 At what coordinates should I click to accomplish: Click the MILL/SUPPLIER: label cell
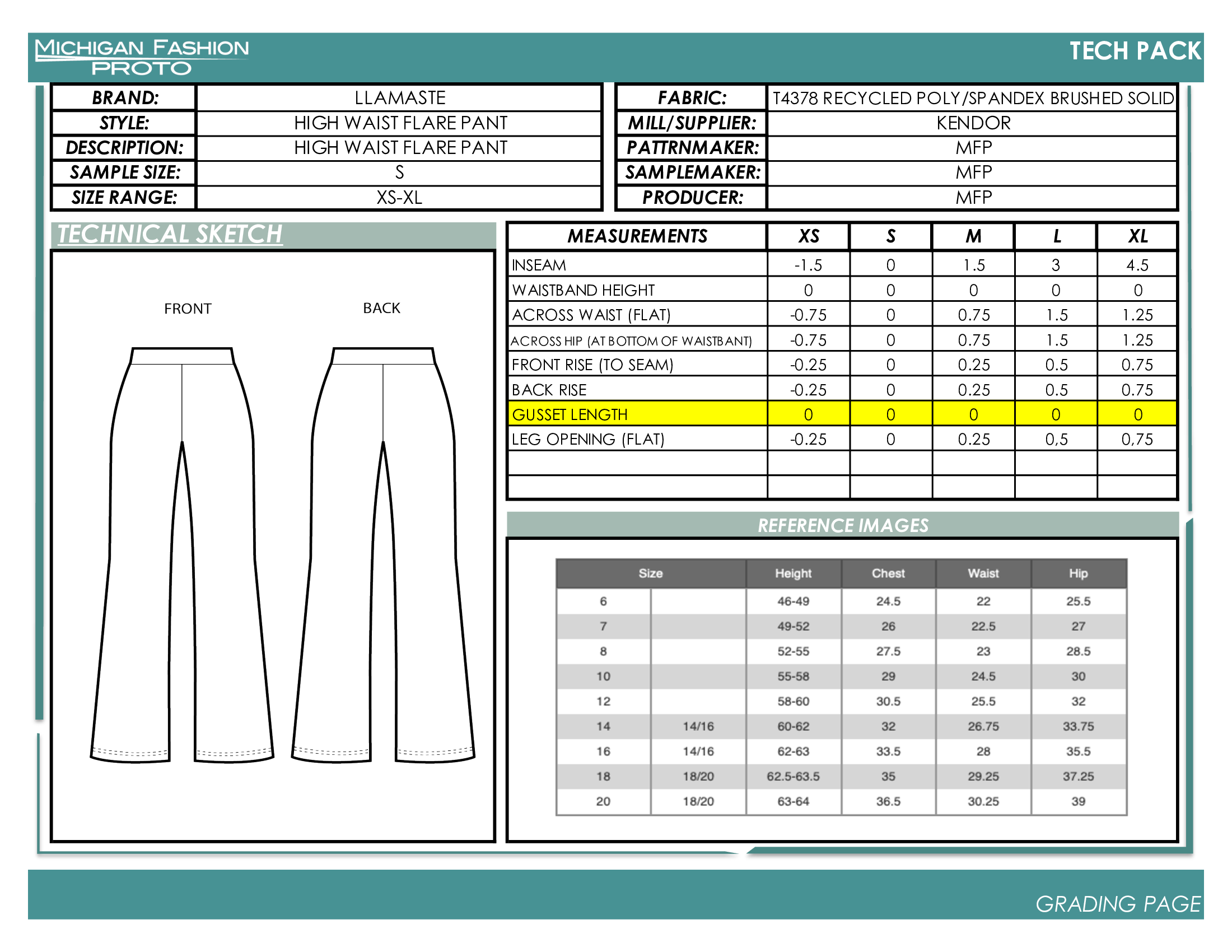(x=692, y=123)
